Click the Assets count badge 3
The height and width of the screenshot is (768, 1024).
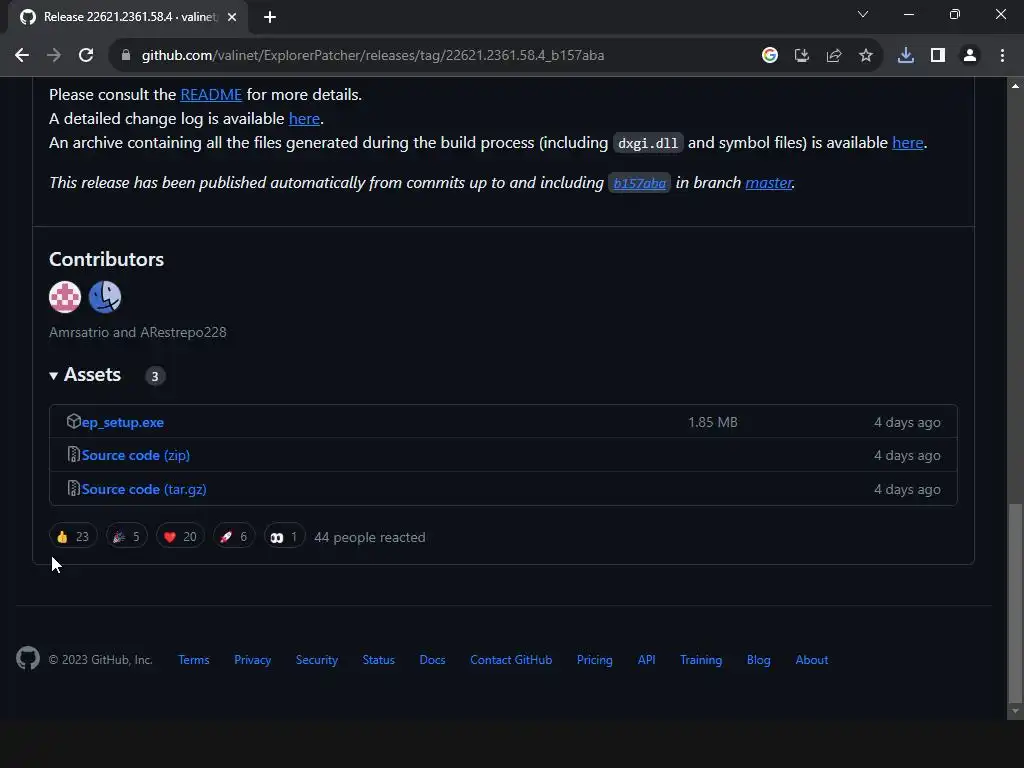click(155, 376)
